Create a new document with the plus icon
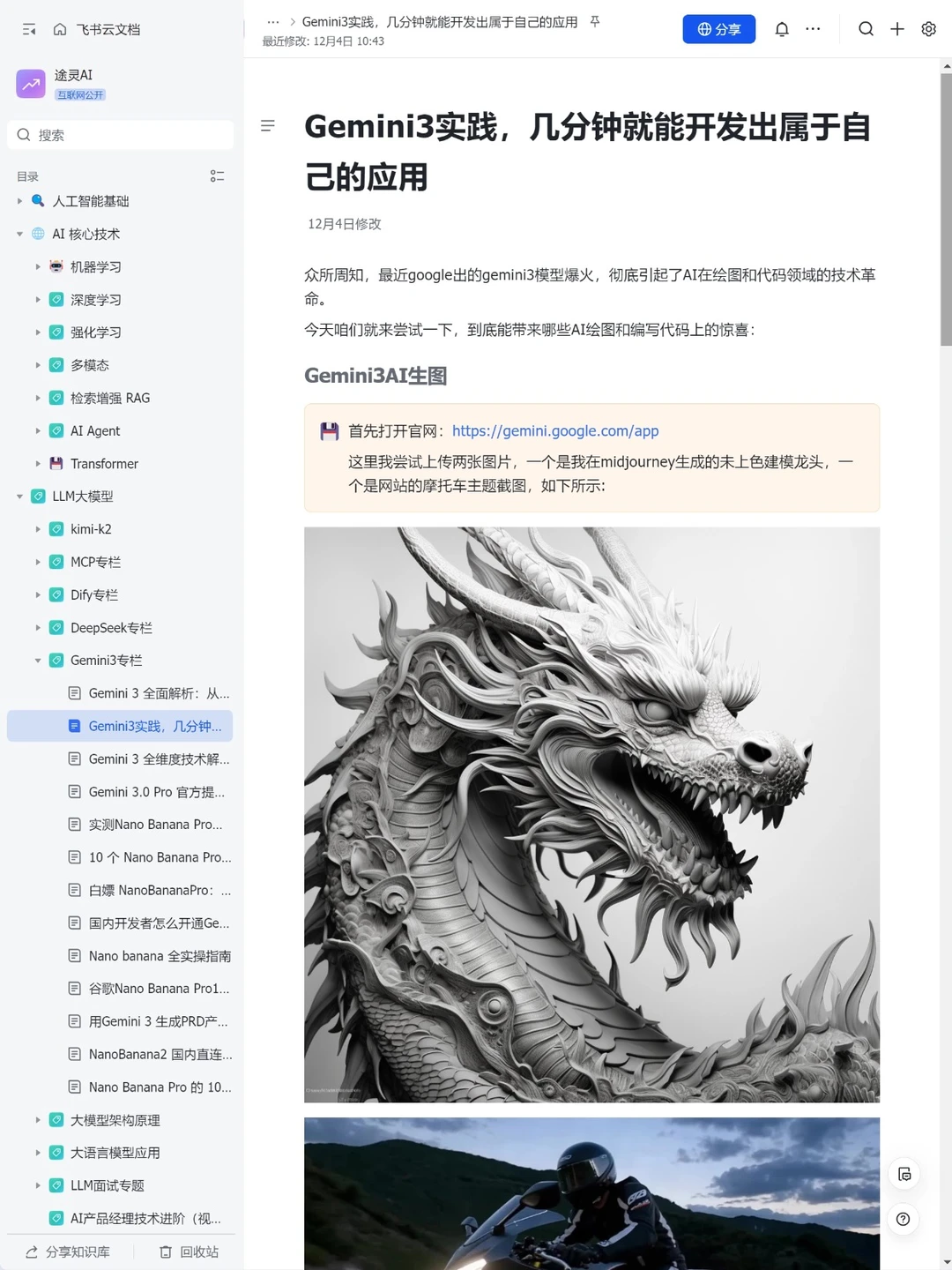The image size is (952, 1270). click(x=897, y=29)
